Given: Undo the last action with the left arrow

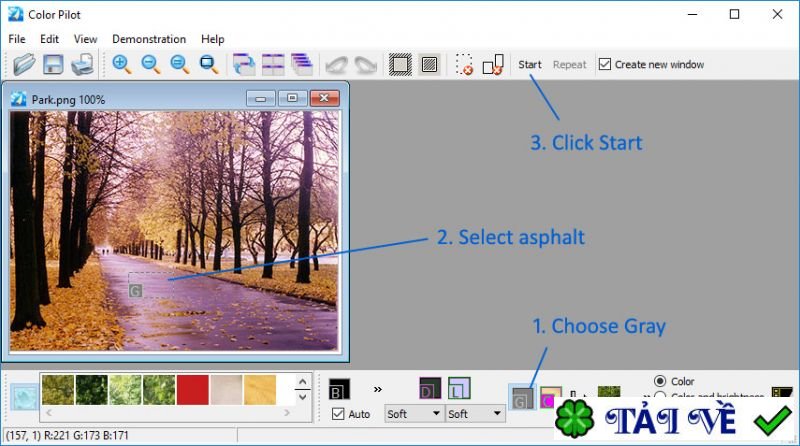Looking at the screenshot, I should (337, 65).
